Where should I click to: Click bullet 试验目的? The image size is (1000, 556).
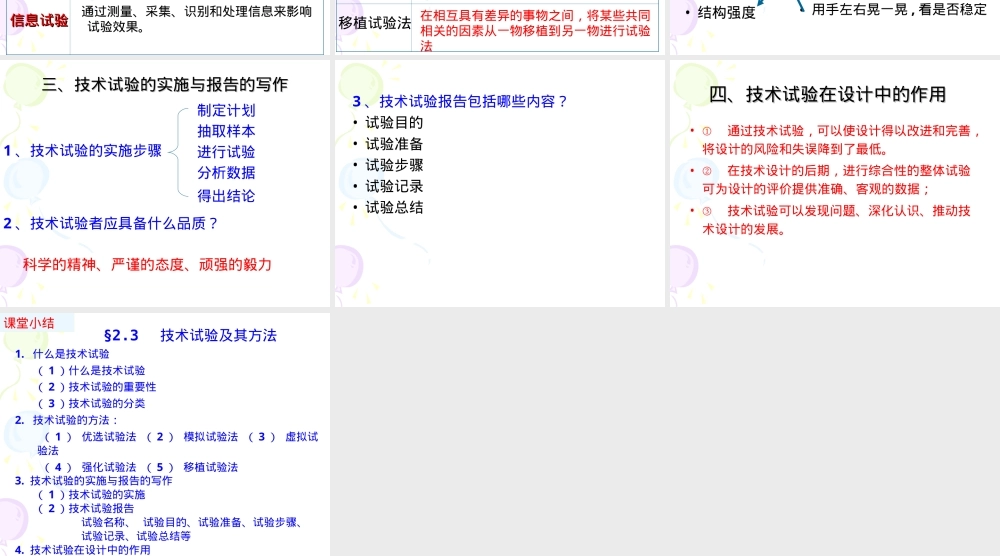pyautogui.click(x=393, y=122)
